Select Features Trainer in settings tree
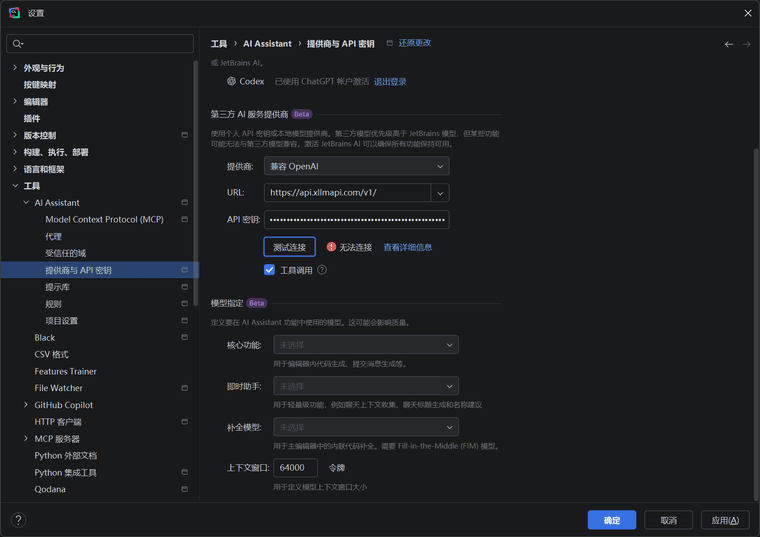 click(65, 371)
